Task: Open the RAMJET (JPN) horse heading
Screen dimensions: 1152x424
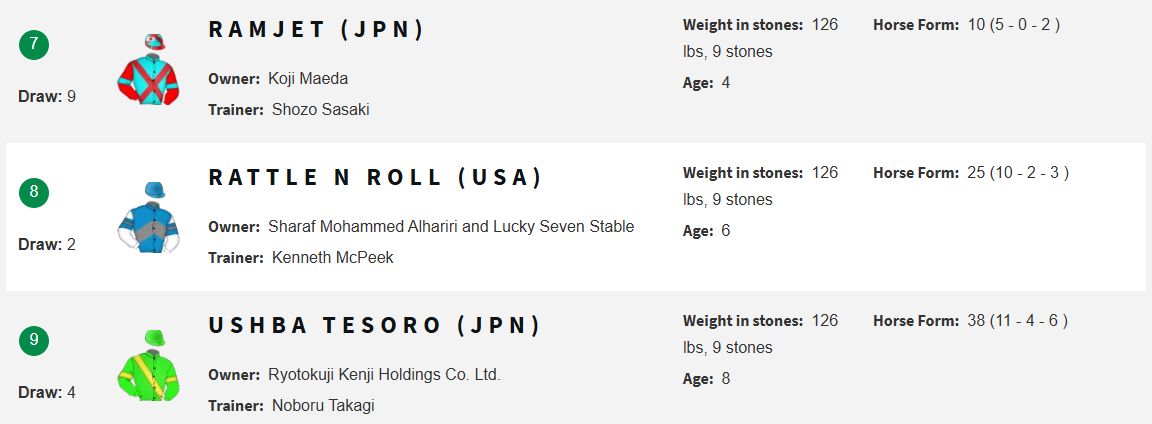Action: pos(316,29)
